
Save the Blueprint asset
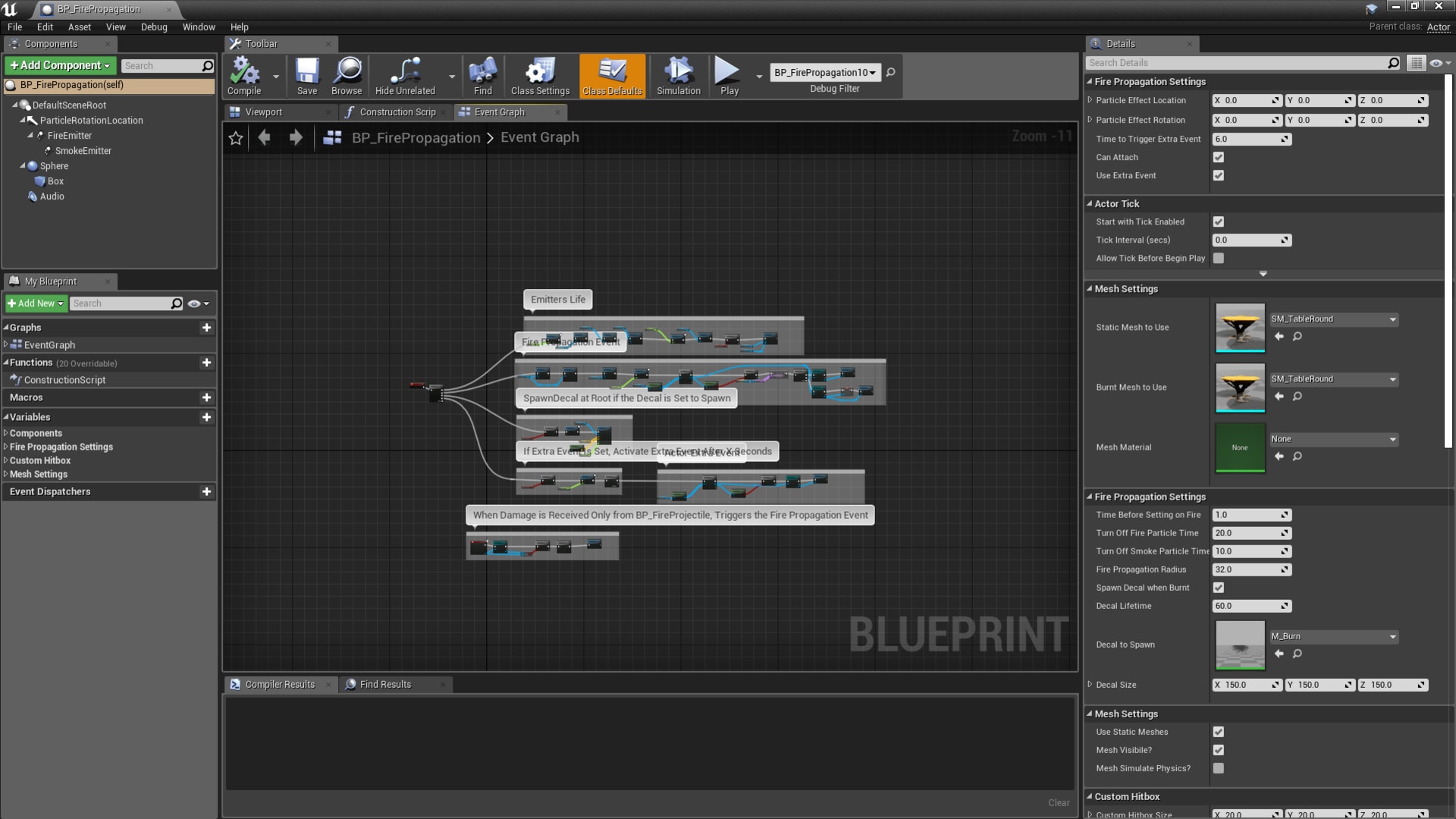307,75
